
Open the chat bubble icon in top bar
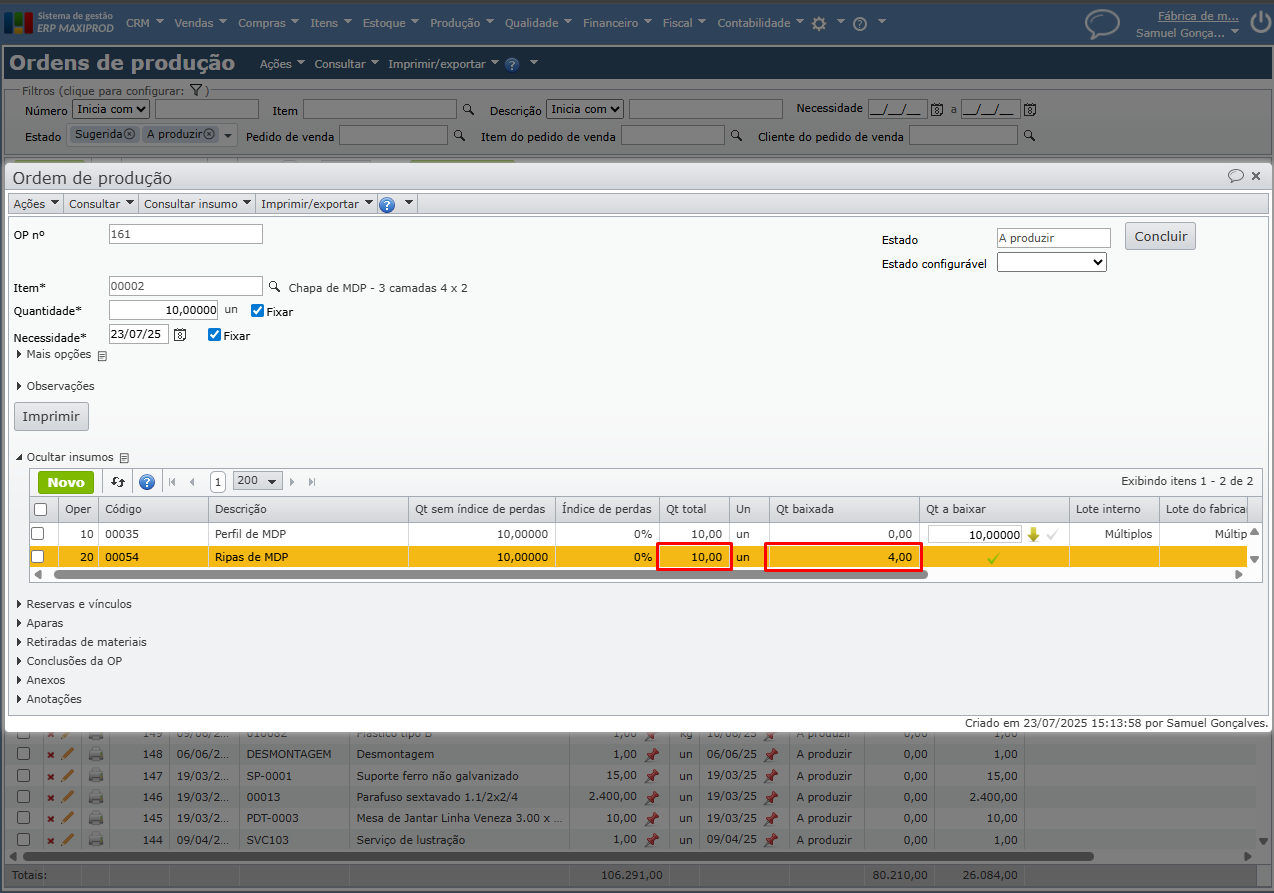click(x=1102, y=24)
